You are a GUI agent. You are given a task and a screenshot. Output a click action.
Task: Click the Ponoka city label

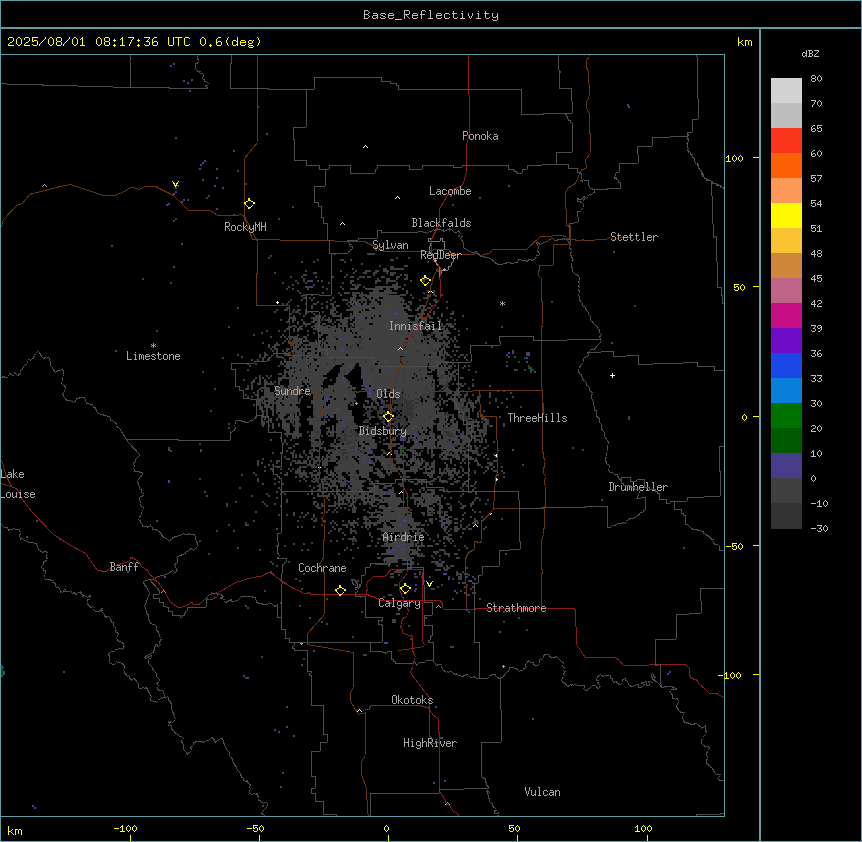click(480, 136)
